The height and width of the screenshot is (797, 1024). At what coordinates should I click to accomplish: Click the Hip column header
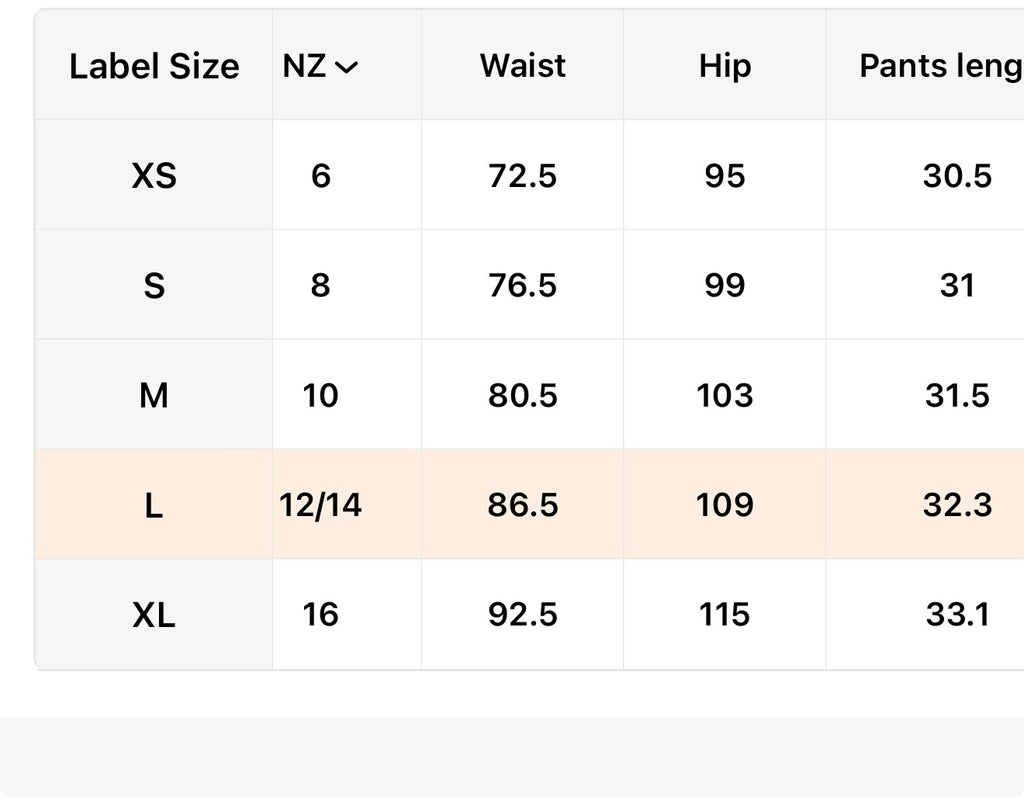(724, 66)
